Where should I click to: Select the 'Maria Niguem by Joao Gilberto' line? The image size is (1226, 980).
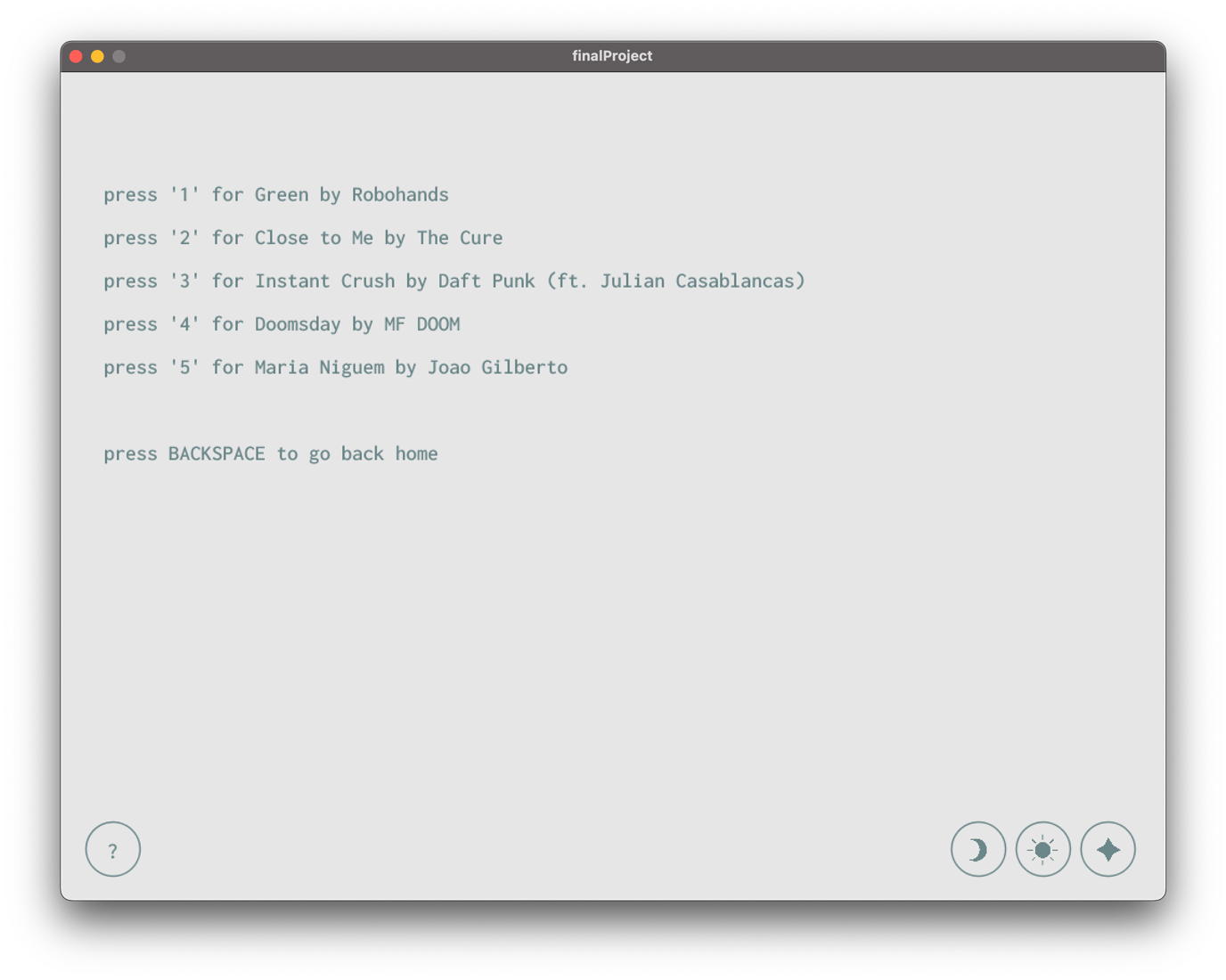(x=335, y=368)
